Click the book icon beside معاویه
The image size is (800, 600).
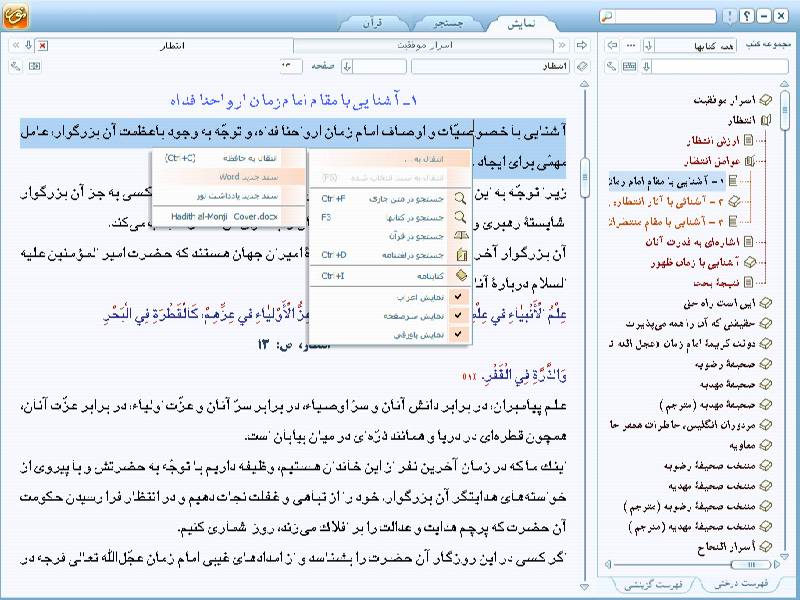pyautogui.click(x=765, y=445)
